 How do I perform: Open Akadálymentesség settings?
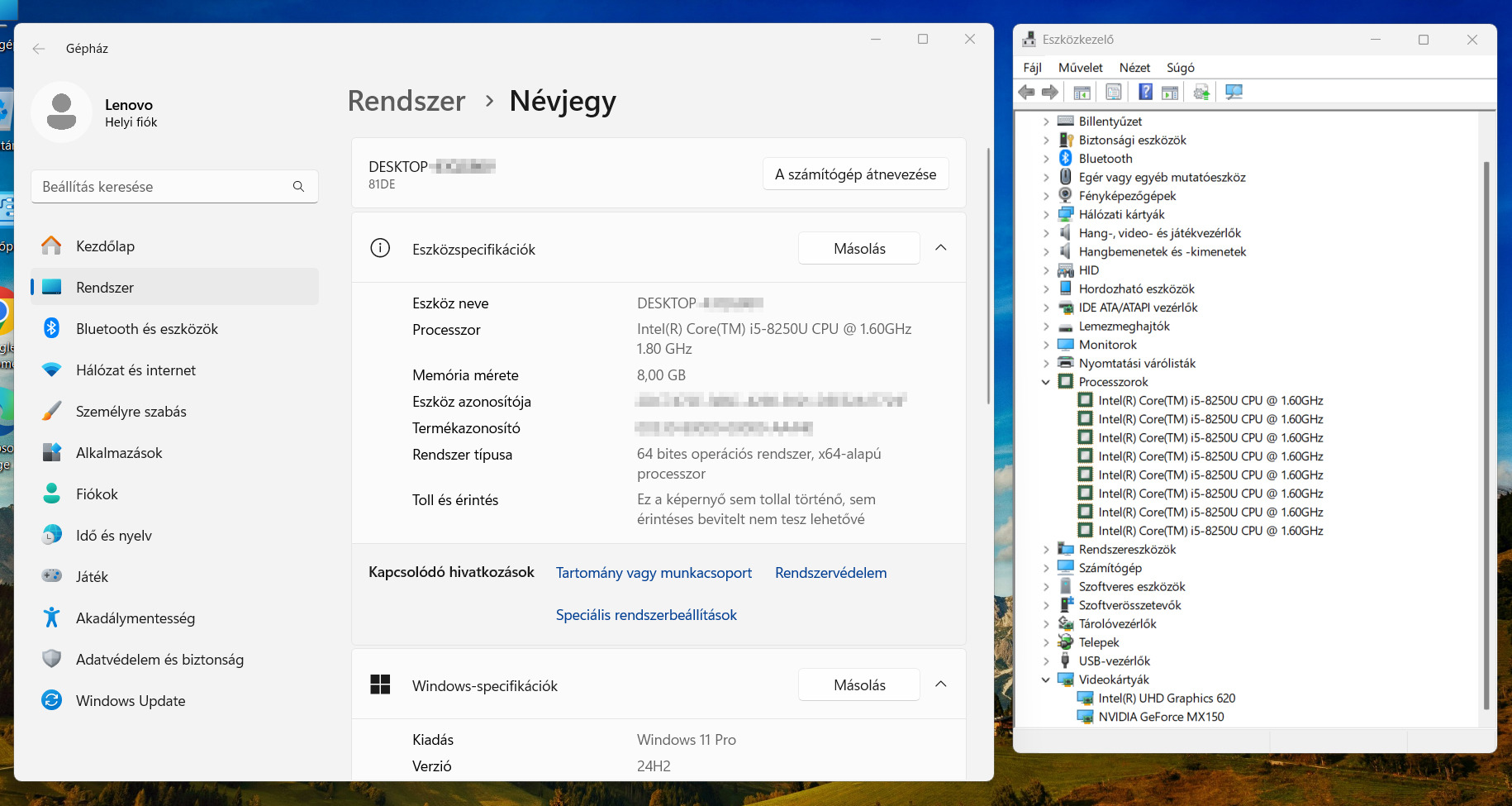pos(174,618)
